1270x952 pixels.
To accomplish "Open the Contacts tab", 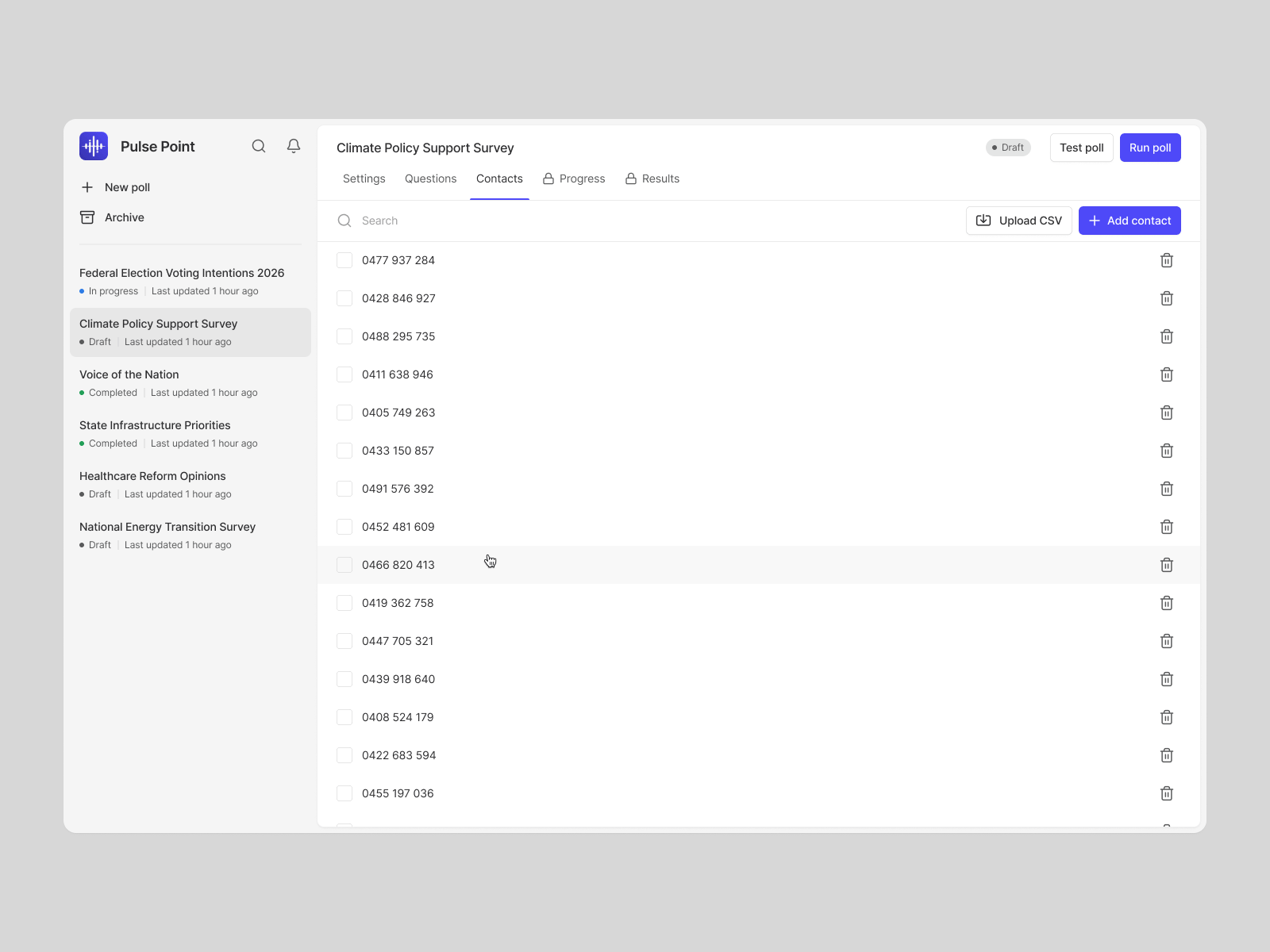I will click(499, 178).
